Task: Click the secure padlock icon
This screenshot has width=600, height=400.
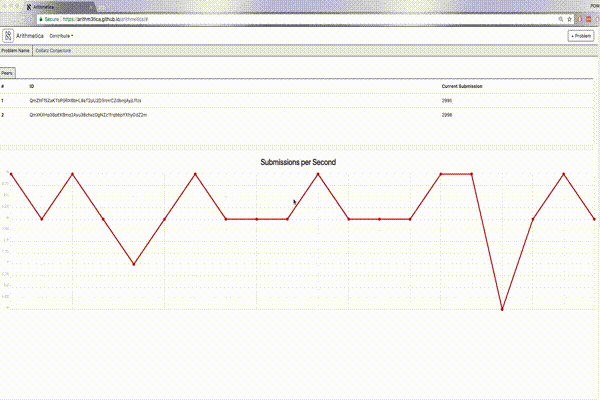Action: click(41, 19)
